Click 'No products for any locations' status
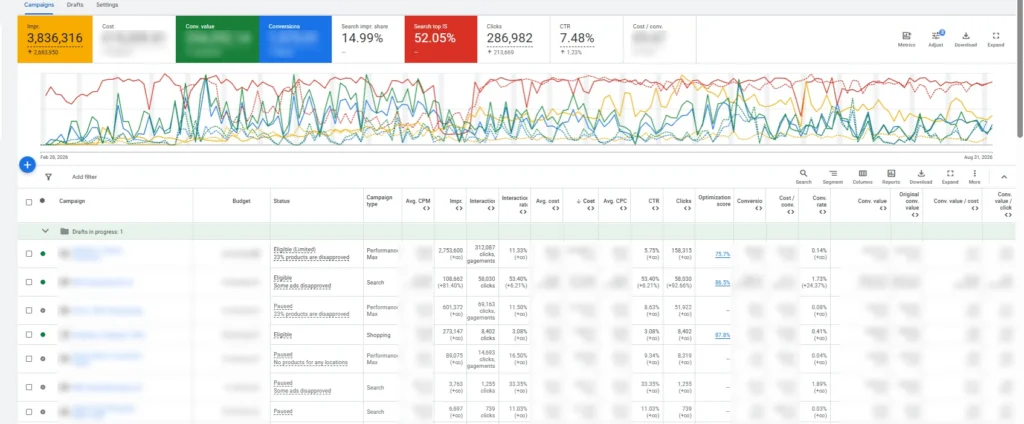The height and width of the screenshot is (424, 1024). click(310, 363)
